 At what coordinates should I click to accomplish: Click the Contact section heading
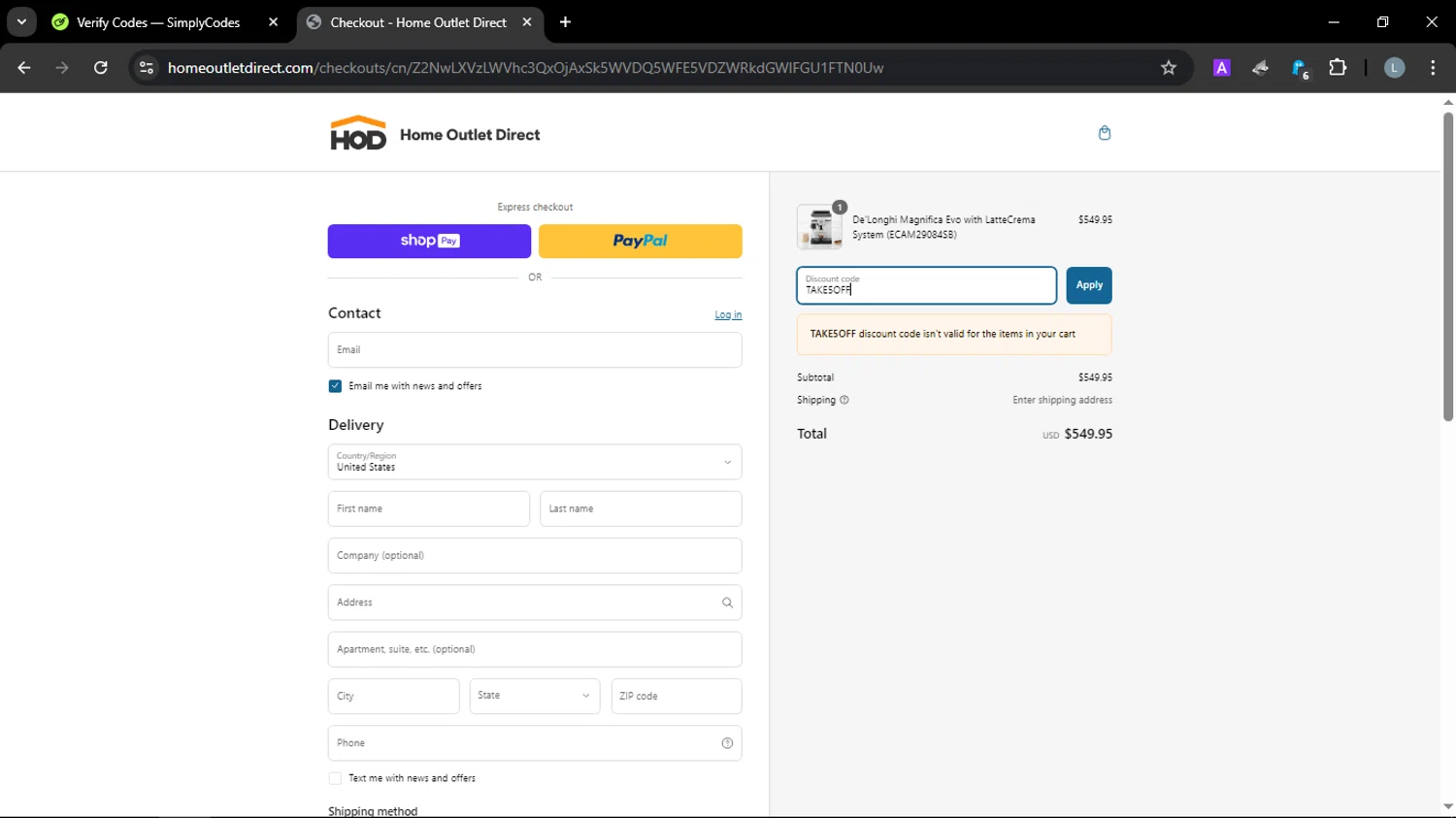point(354,313)
